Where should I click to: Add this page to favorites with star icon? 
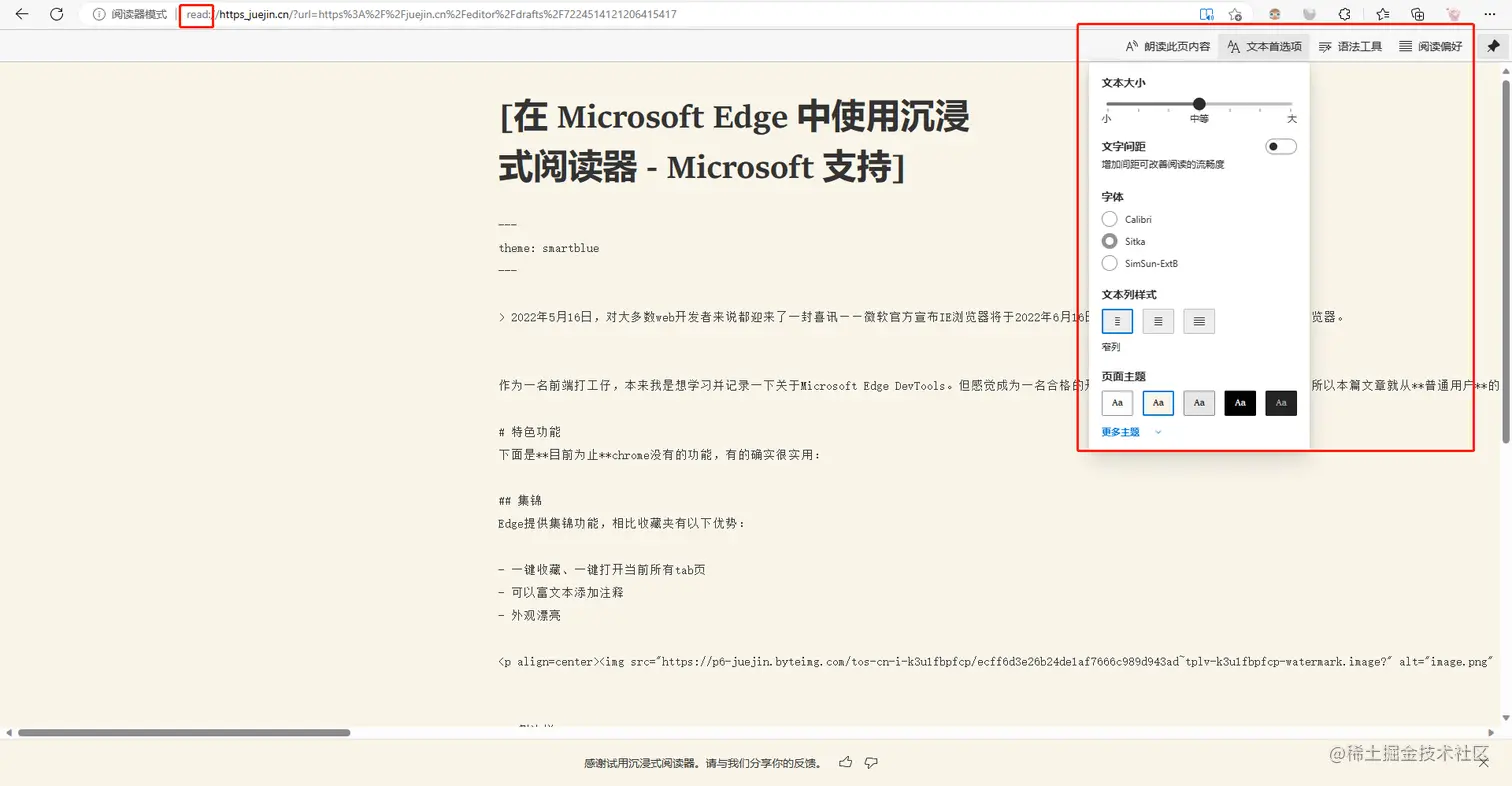pyautogui.click(x=1235, y=15)
